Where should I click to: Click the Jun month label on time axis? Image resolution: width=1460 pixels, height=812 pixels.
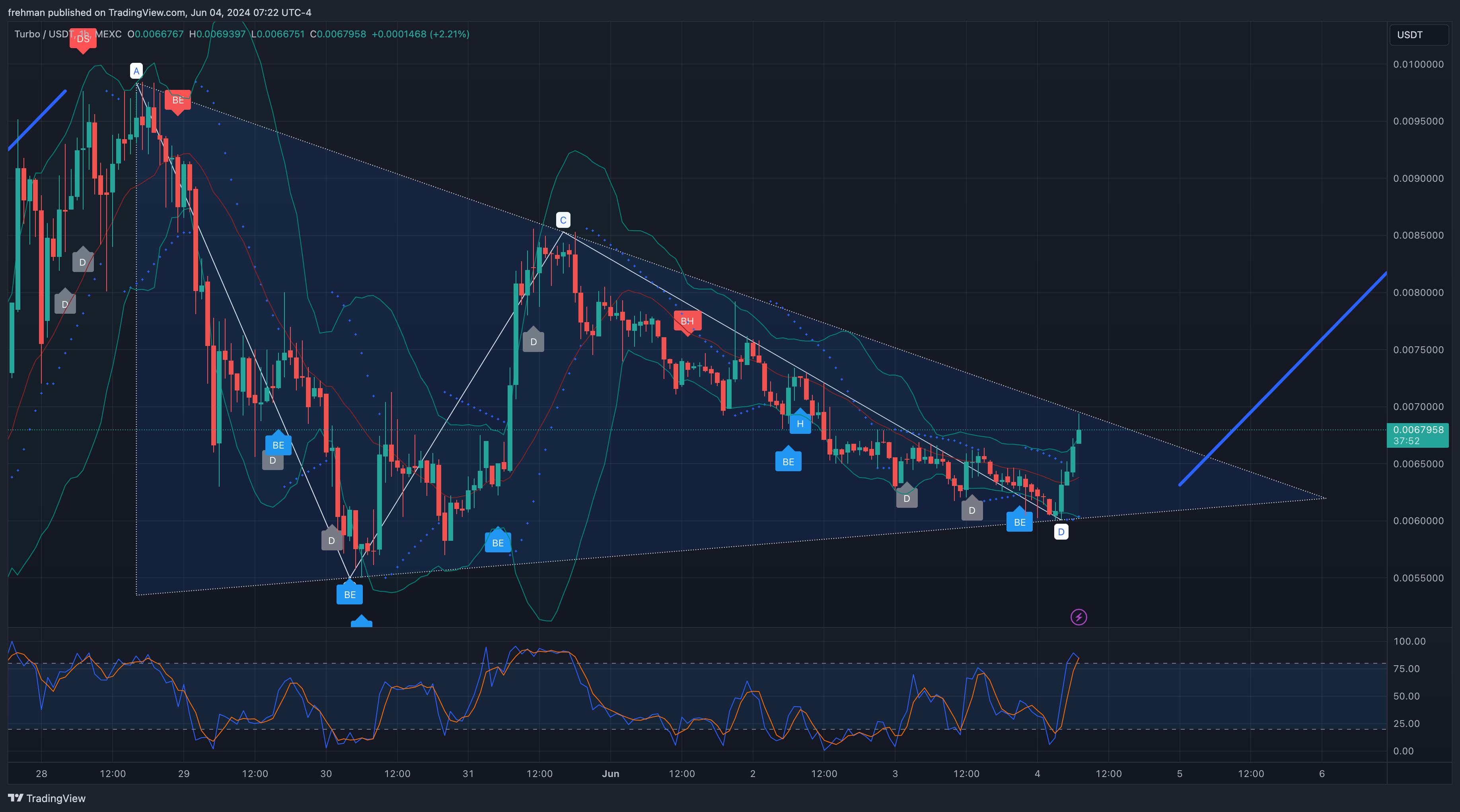tap(610, 773)
